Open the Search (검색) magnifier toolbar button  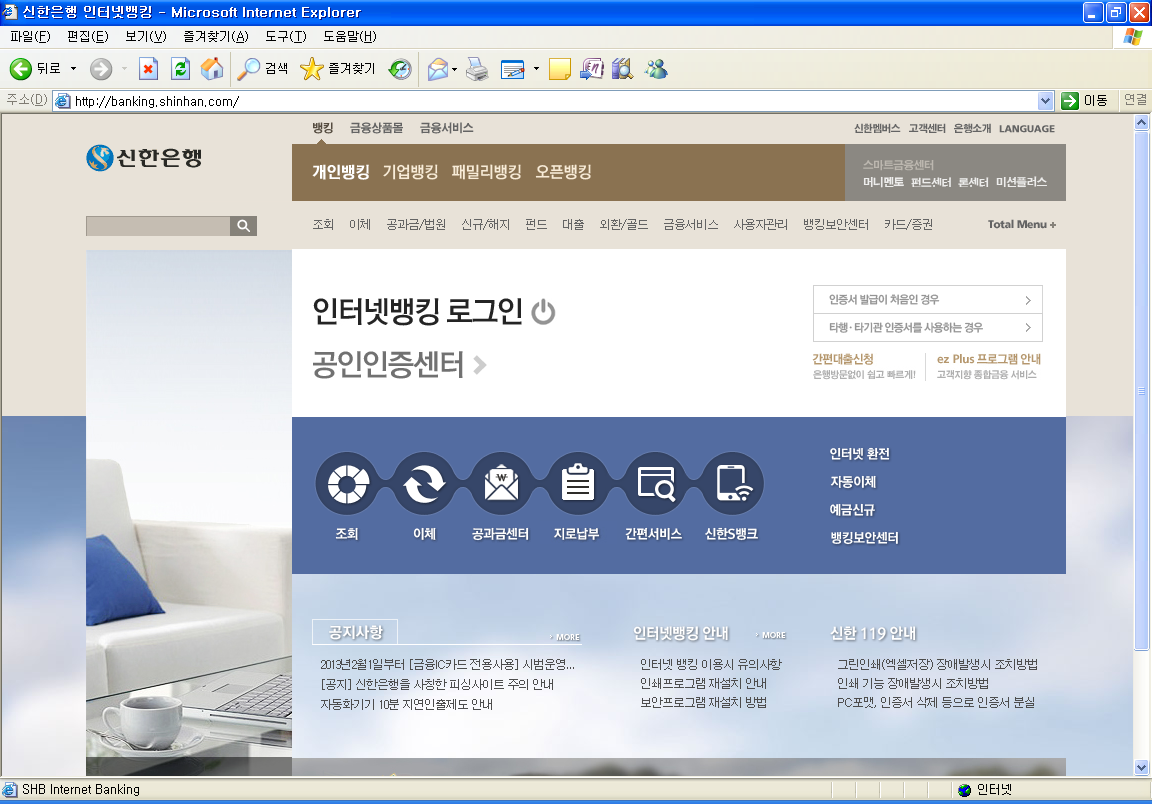point(262,69)
